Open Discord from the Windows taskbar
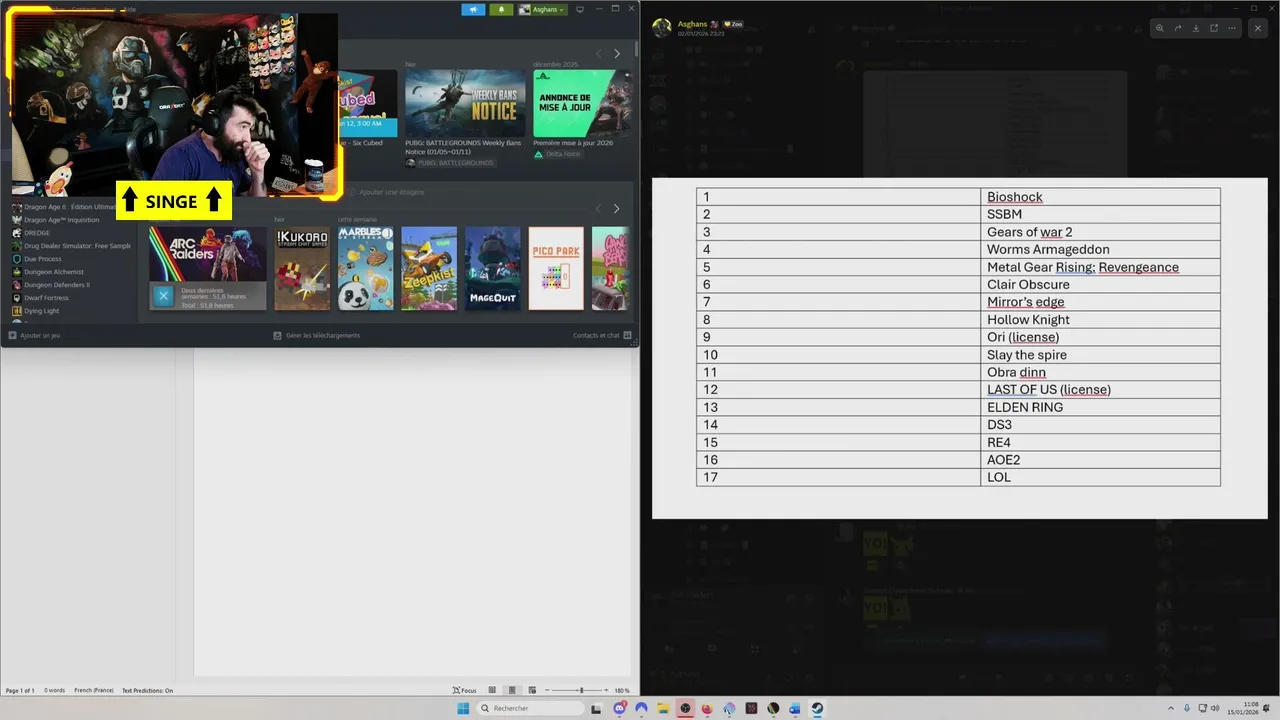 pyautogui.click(x=620, y=708)
